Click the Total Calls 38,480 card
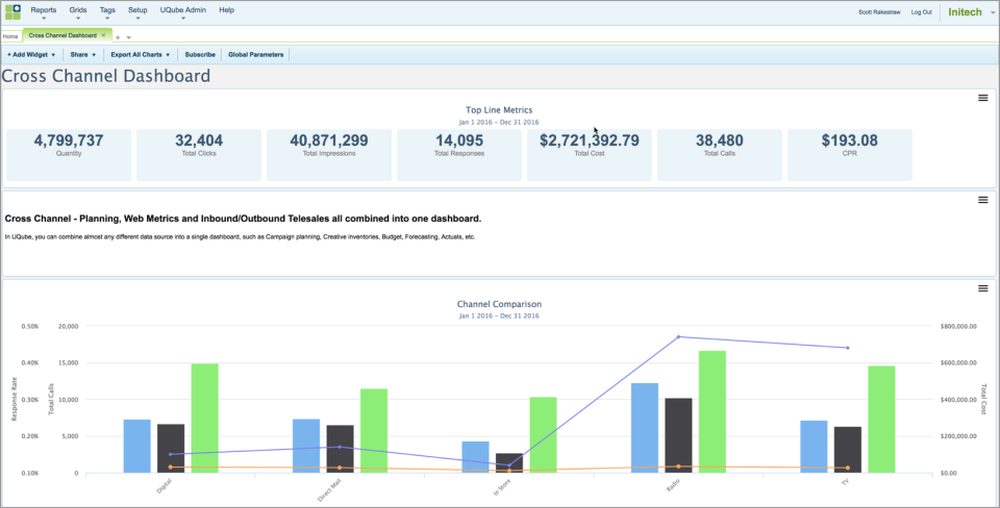This screenshot has height=508, width=1000. pyautogui.click(x=719, y=155)
